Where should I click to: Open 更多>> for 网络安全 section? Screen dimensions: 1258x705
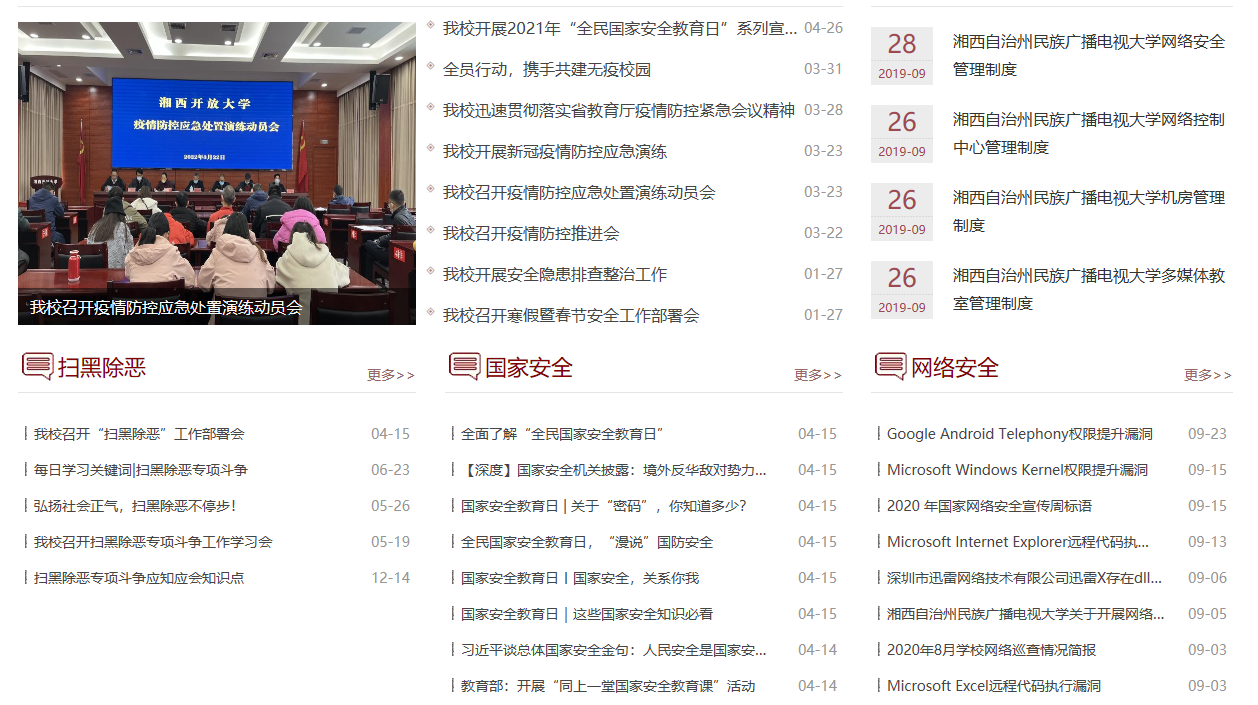pos(1208,375)
